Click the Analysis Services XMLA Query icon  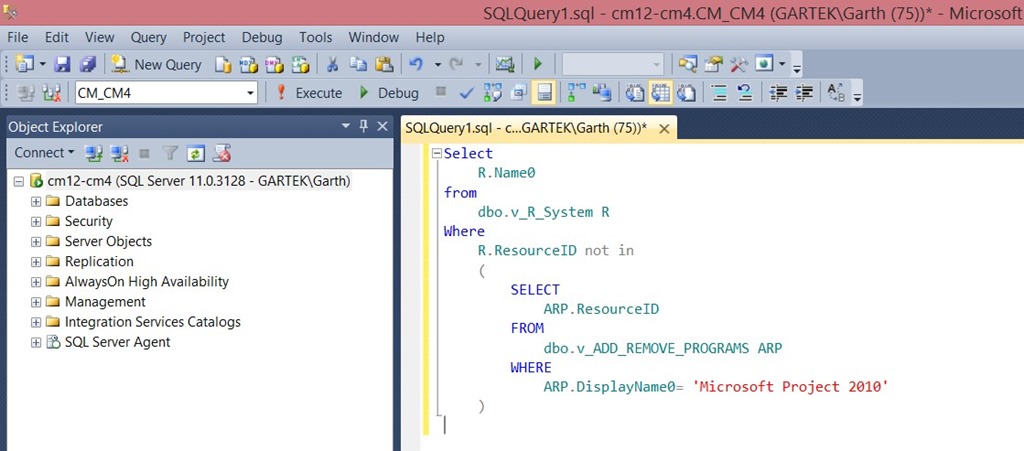pyautogui.click(x=300, y=64)
